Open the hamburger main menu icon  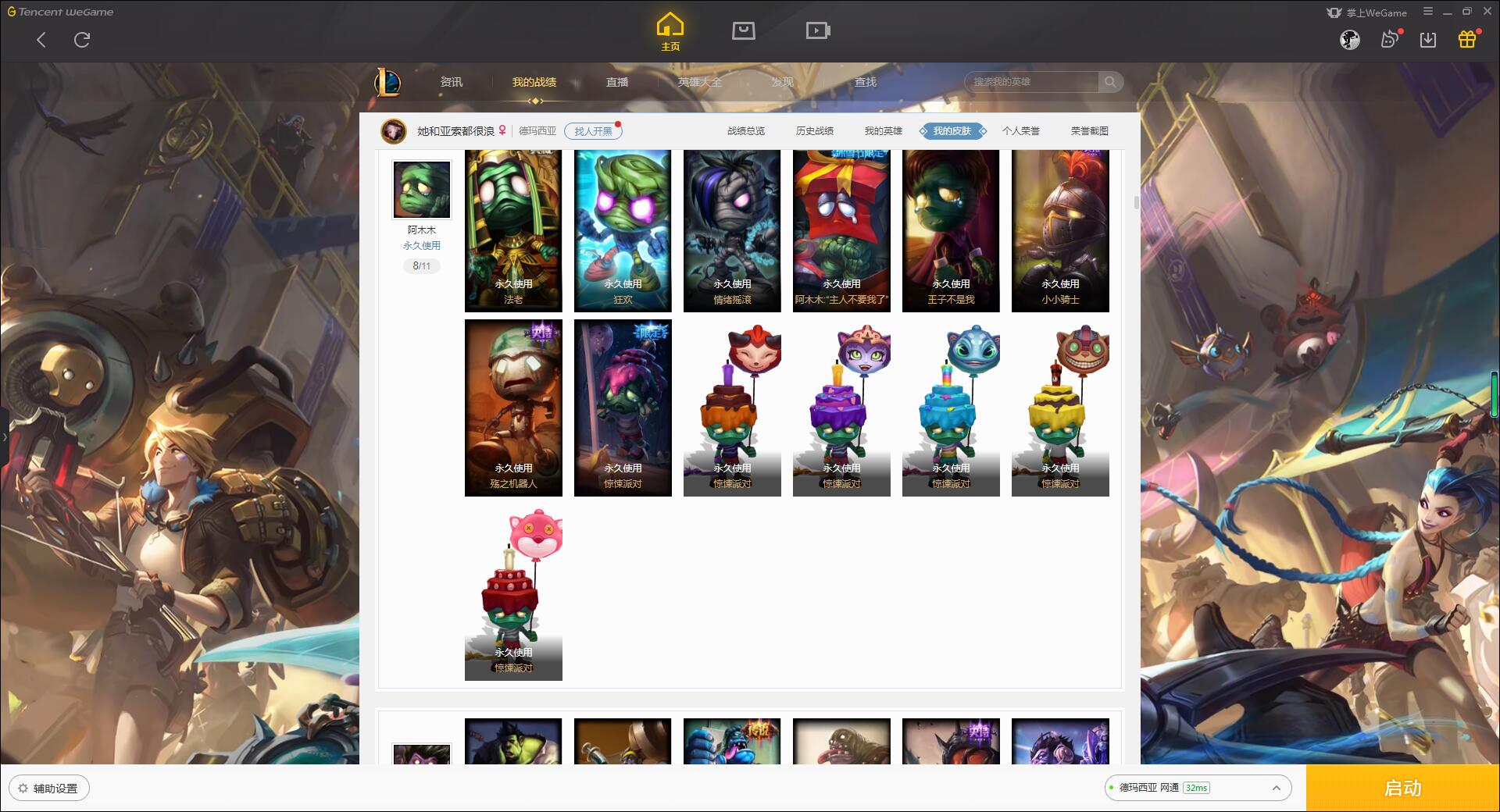point(1428,12)
